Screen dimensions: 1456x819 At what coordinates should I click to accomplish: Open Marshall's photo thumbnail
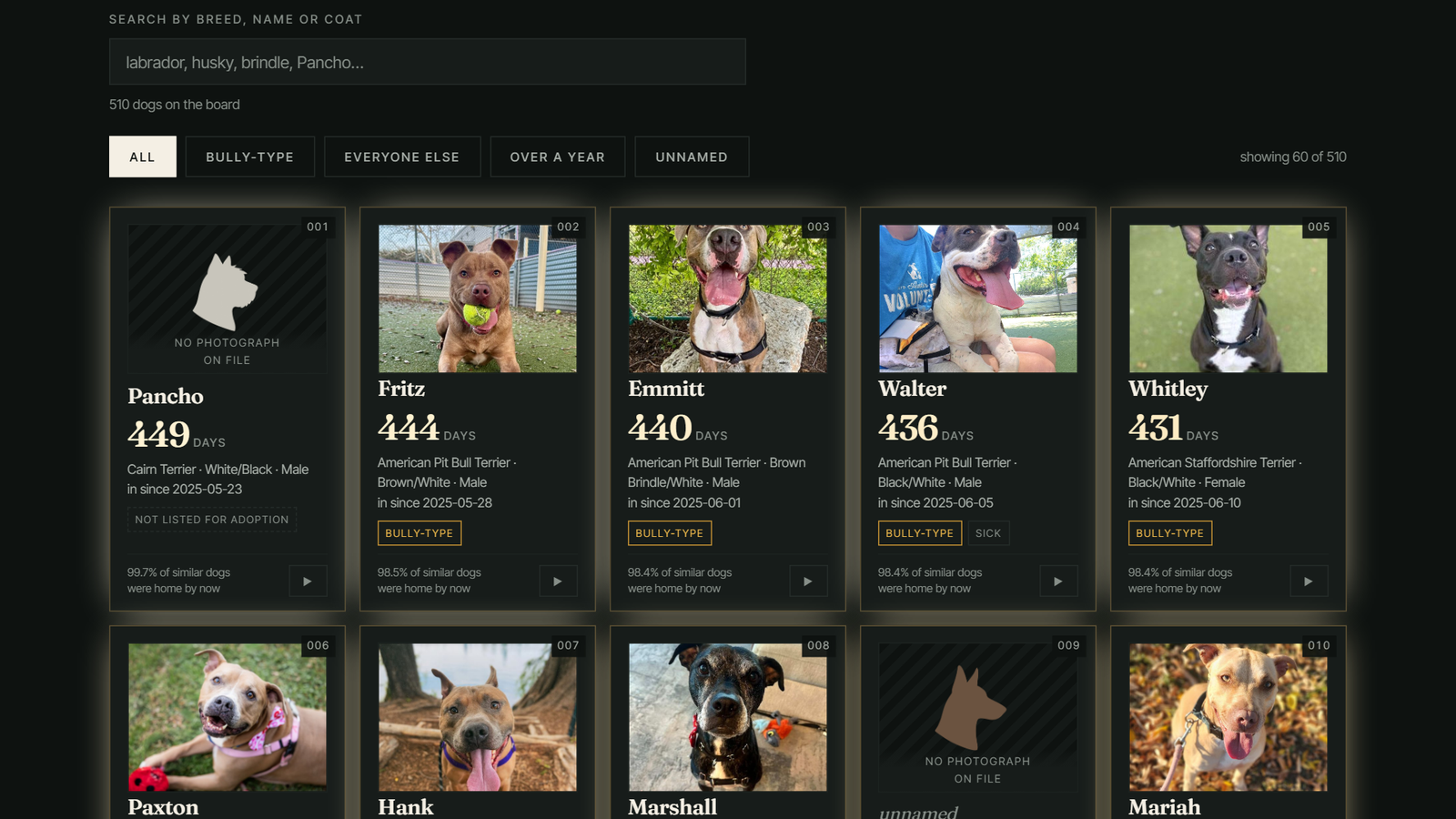point(728,717)
